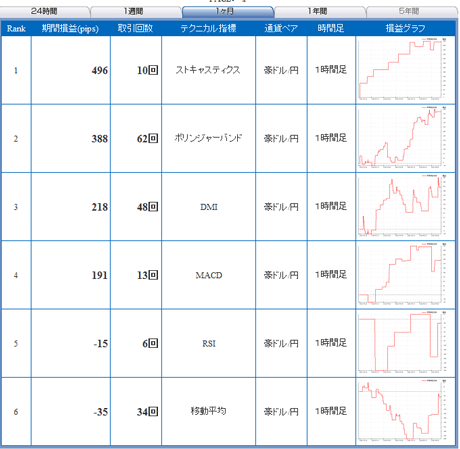Open the 5年間 tab
Screen dimensions: 460x449
[x=411, y=12]
